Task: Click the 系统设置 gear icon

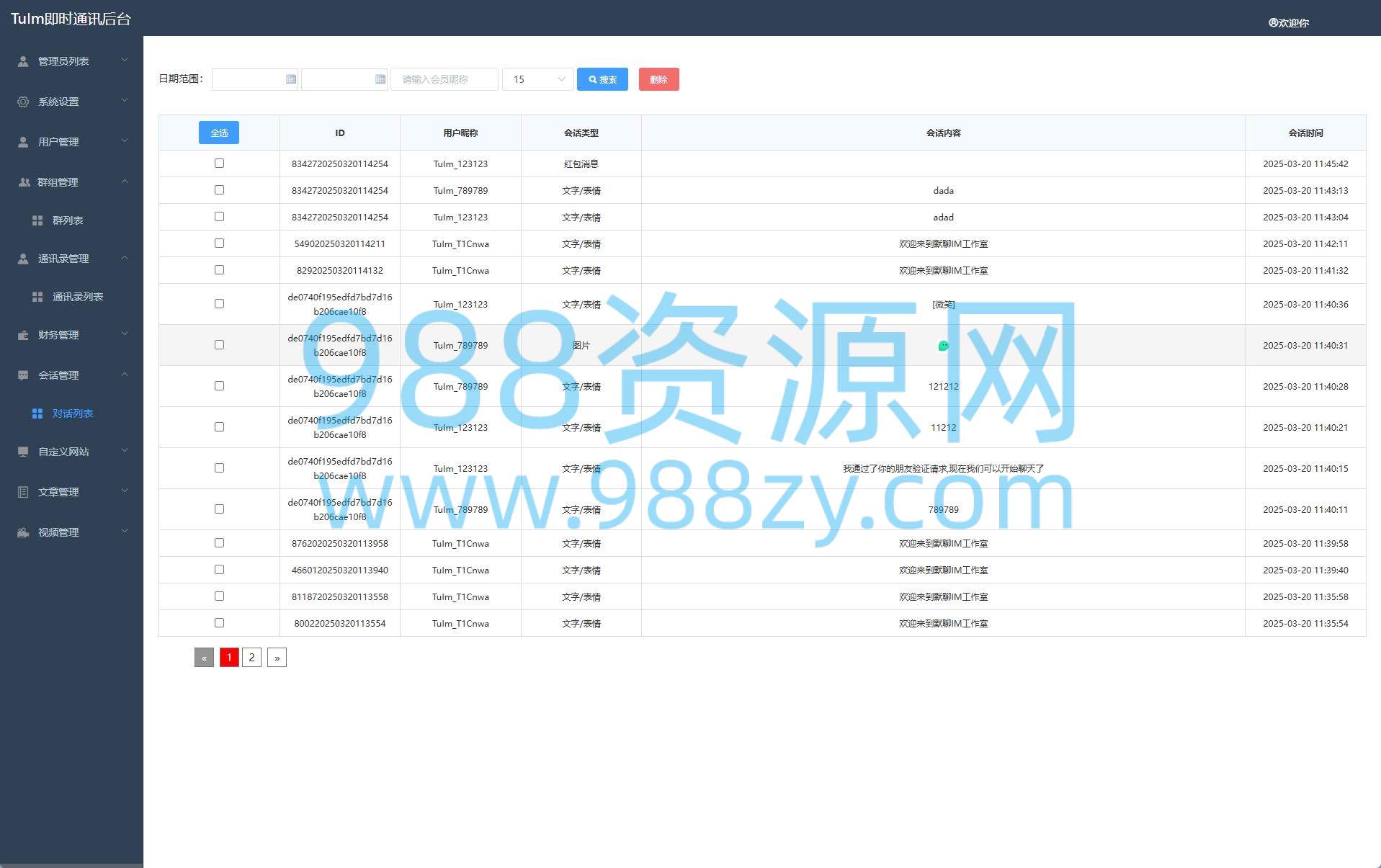Action: tap(23, 102)
